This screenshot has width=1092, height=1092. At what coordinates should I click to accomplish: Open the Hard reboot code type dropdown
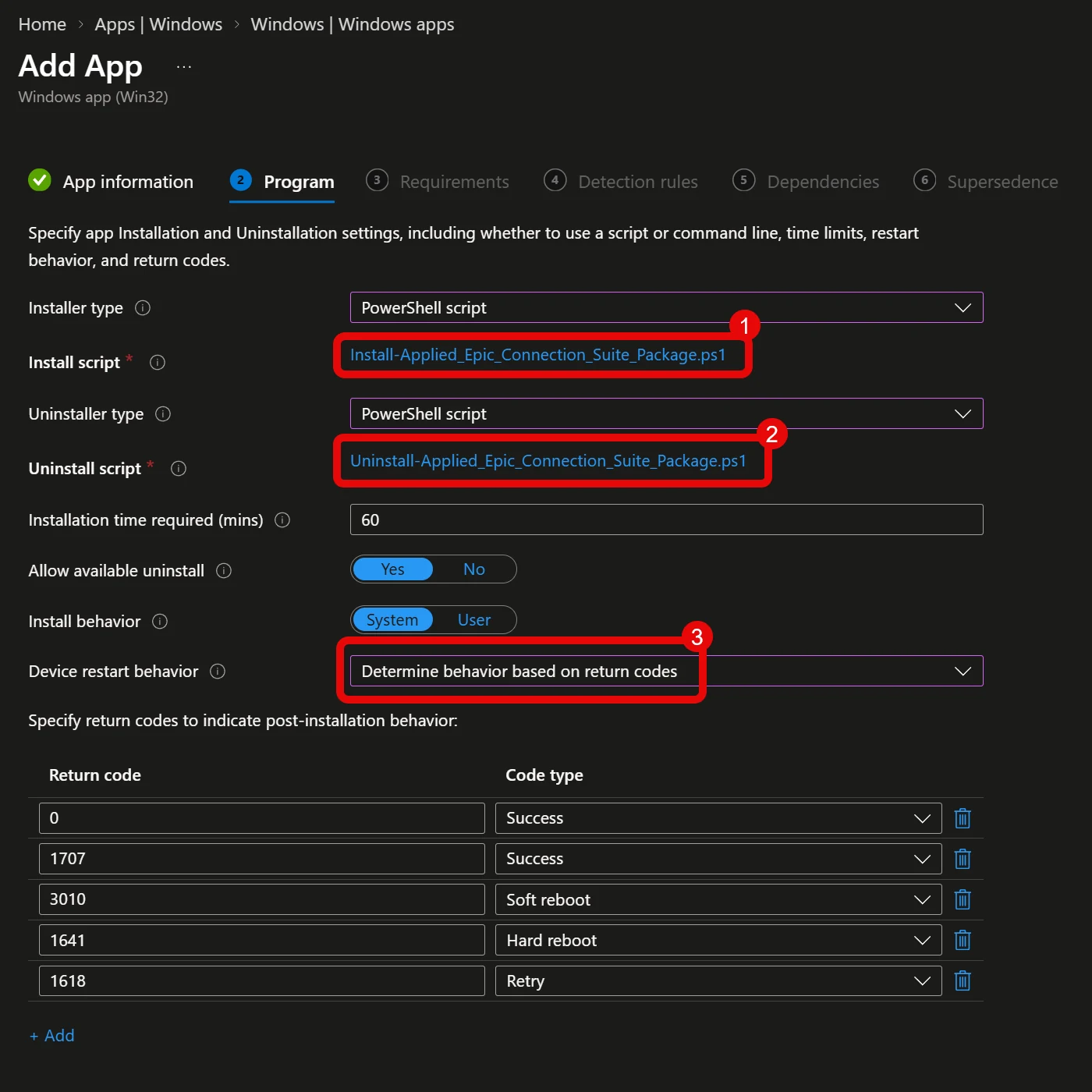click(718, 940)
